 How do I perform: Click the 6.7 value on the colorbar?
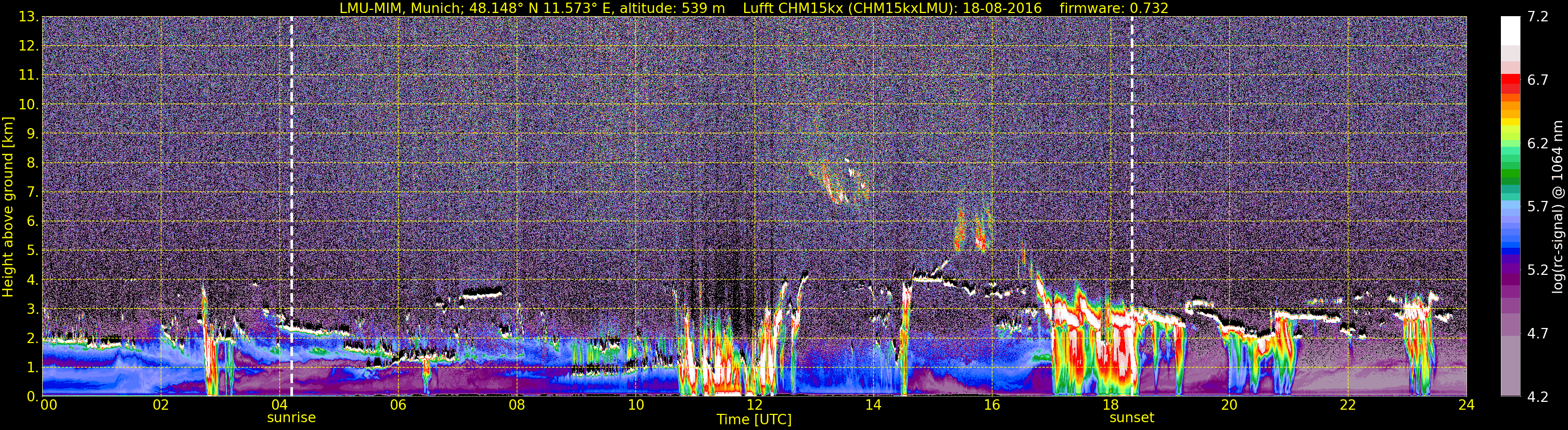1538,80
